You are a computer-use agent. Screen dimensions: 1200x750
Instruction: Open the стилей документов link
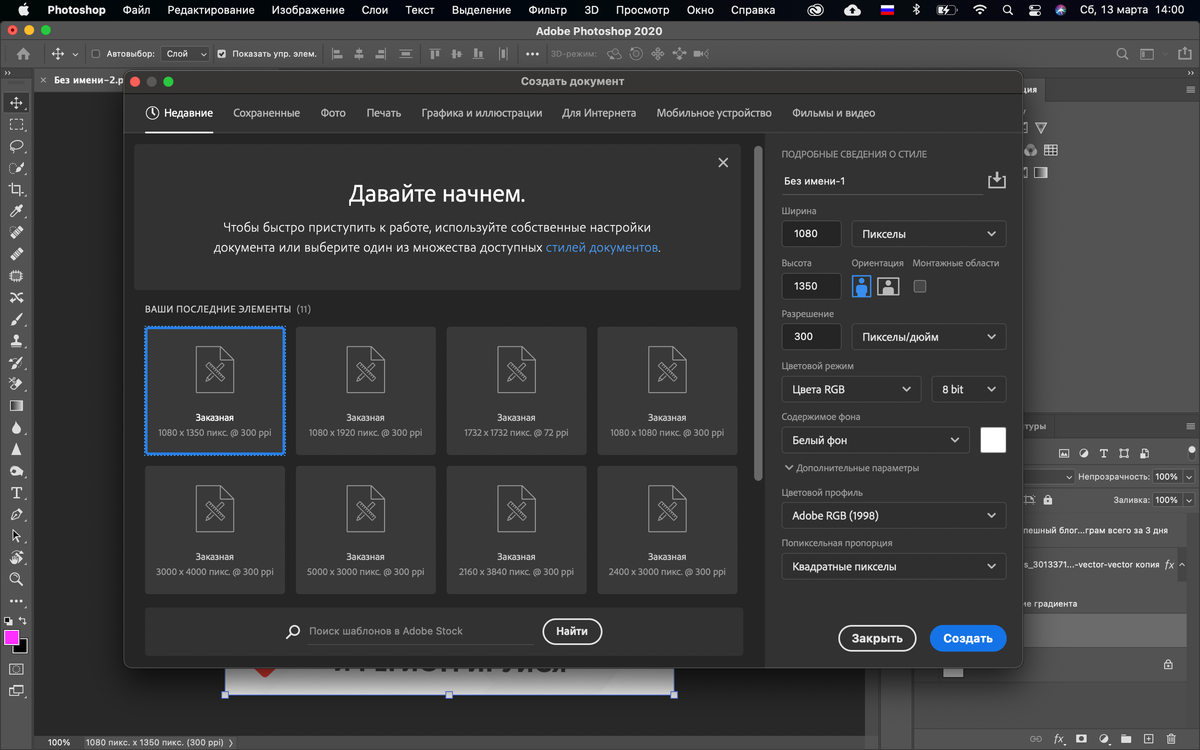602,247
